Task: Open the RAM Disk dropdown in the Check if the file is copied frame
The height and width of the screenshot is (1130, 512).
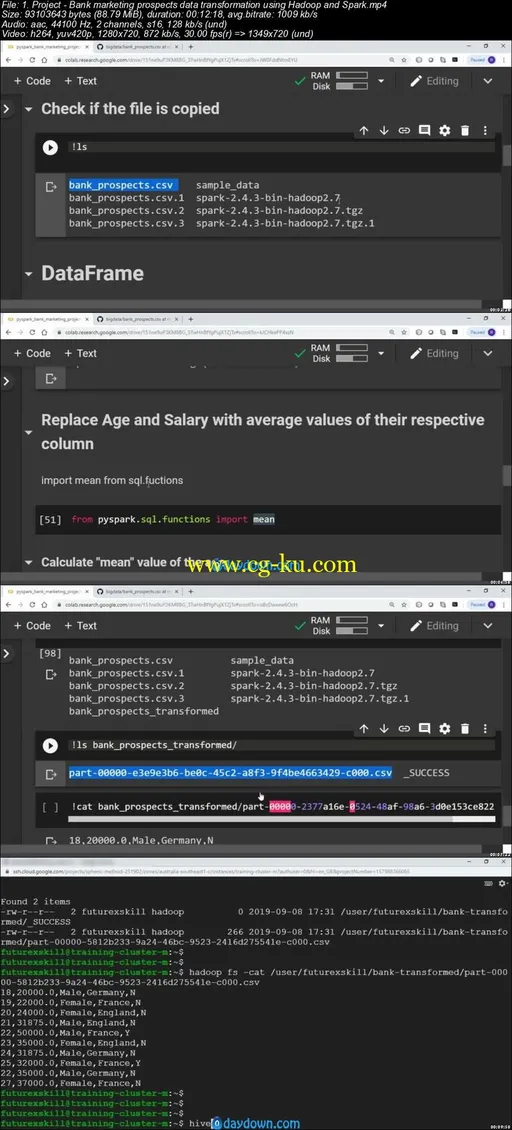Action: 381,81
